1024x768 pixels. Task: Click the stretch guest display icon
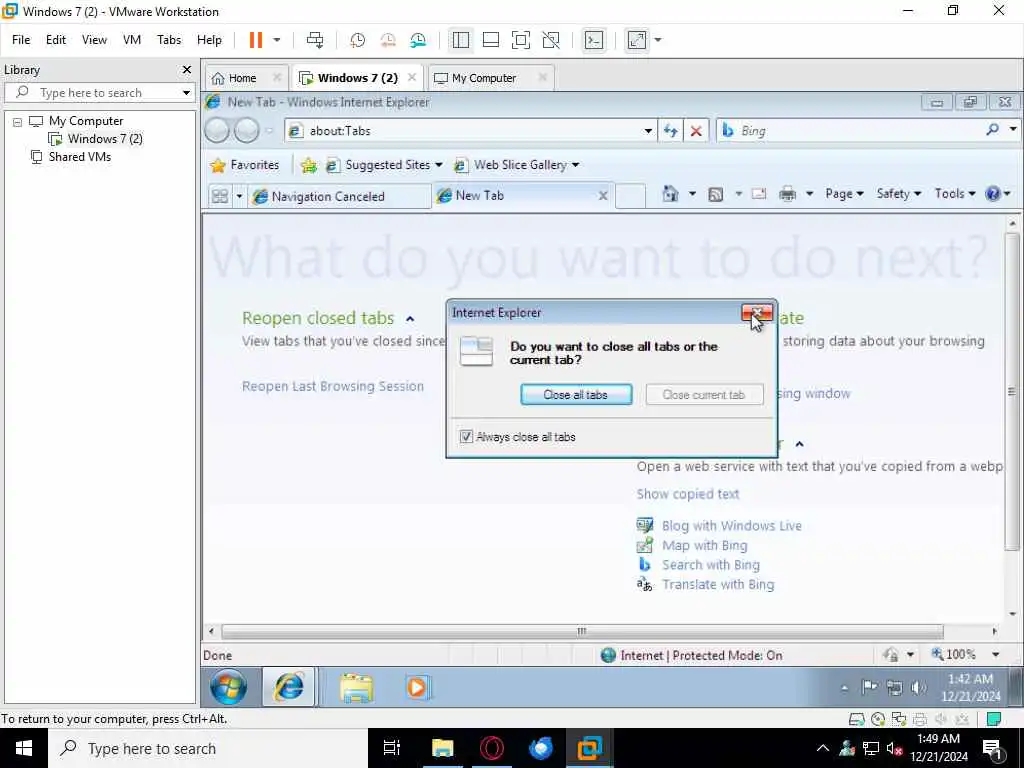point(637,40)
